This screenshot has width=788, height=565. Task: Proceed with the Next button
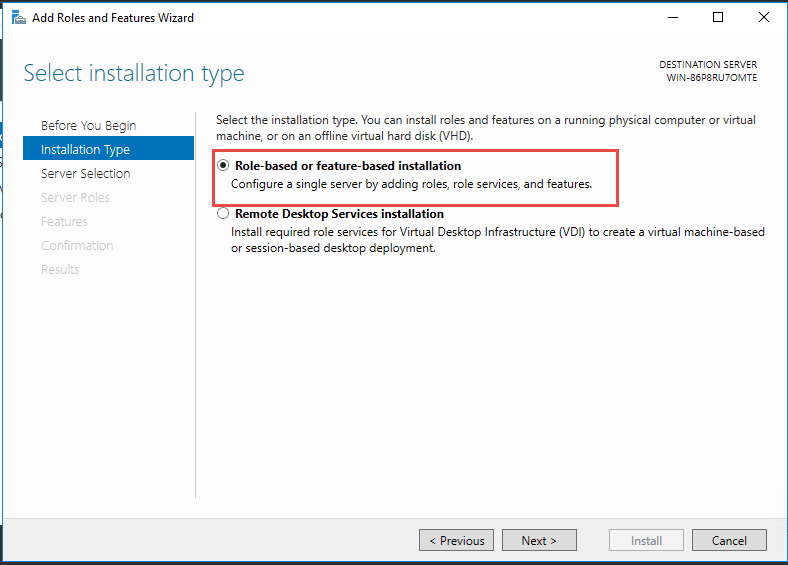[x=539, y=540]
